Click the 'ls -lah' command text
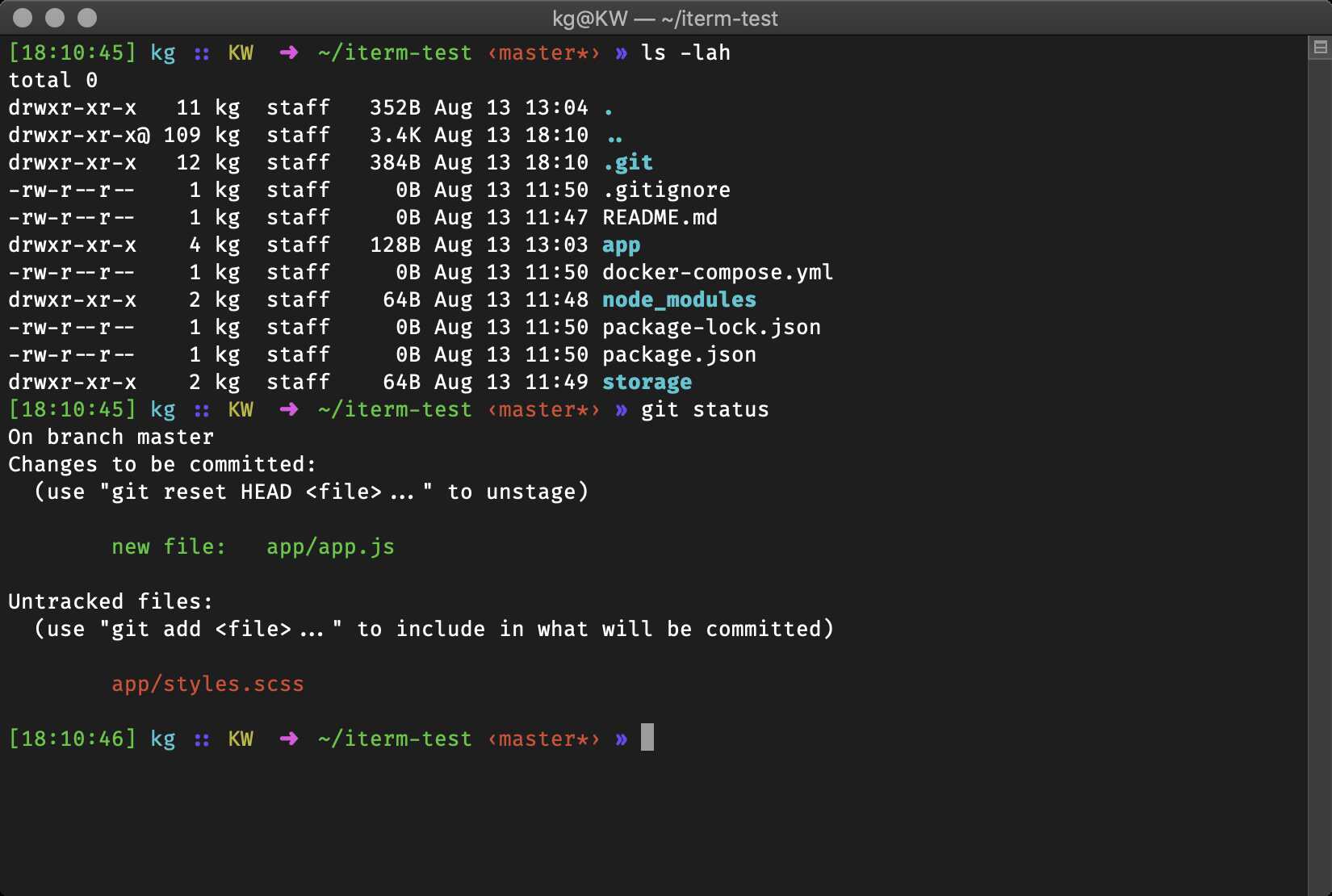 coord(686,52)
